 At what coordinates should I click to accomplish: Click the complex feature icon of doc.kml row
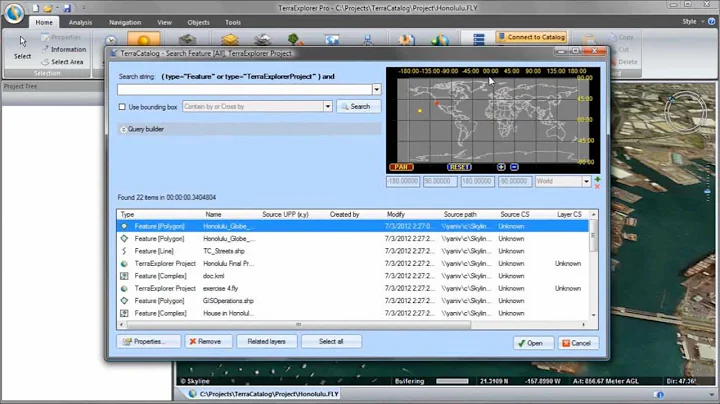124,276
